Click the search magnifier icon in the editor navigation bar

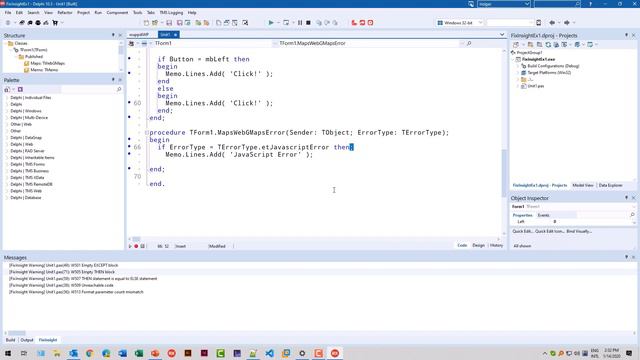point(469,43)
